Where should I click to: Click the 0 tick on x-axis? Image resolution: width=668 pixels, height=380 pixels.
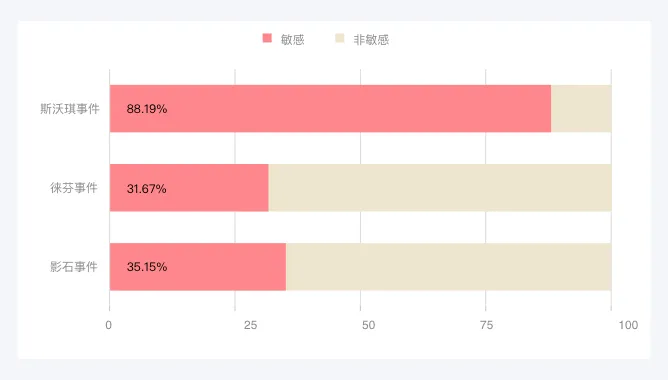click(109, 325)
